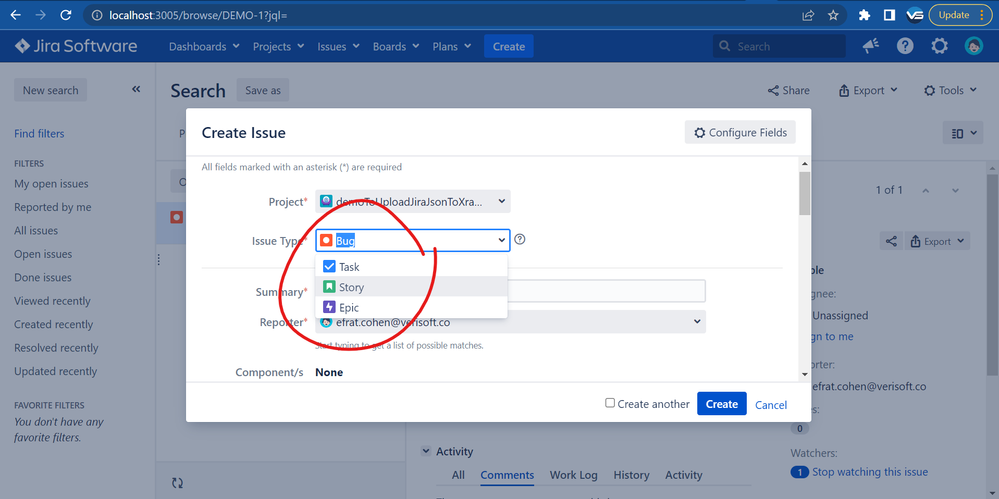Click the Find filters link
The image size is (999, 499).
point(39,134)
